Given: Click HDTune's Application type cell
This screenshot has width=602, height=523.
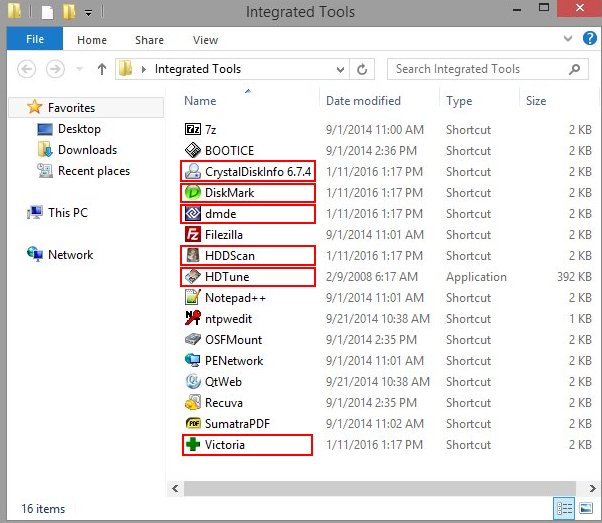Looking at the screenshot, I should (x=476, y=277).
